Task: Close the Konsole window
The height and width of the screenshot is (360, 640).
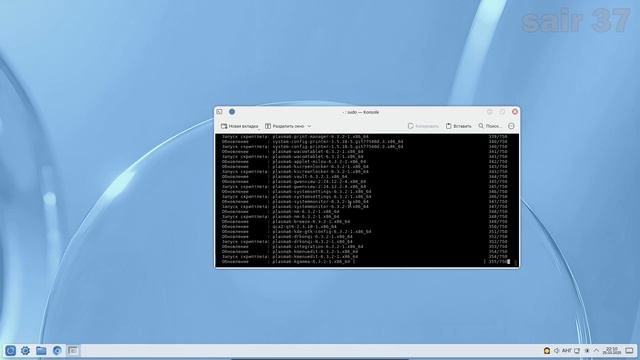Action: click(x=515, y=112)
